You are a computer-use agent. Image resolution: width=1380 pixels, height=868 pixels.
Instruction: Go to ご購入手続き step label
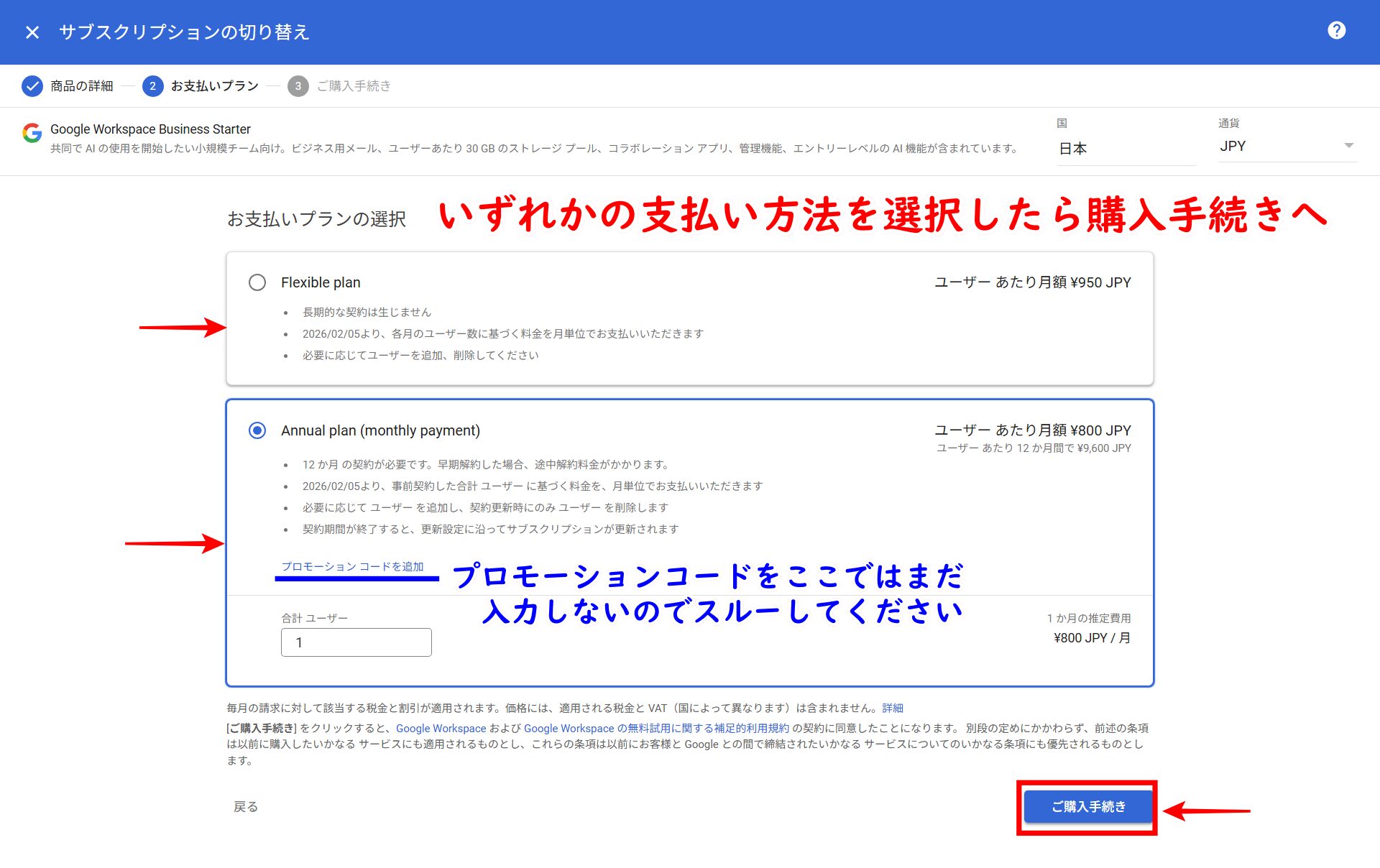point(354,86)
